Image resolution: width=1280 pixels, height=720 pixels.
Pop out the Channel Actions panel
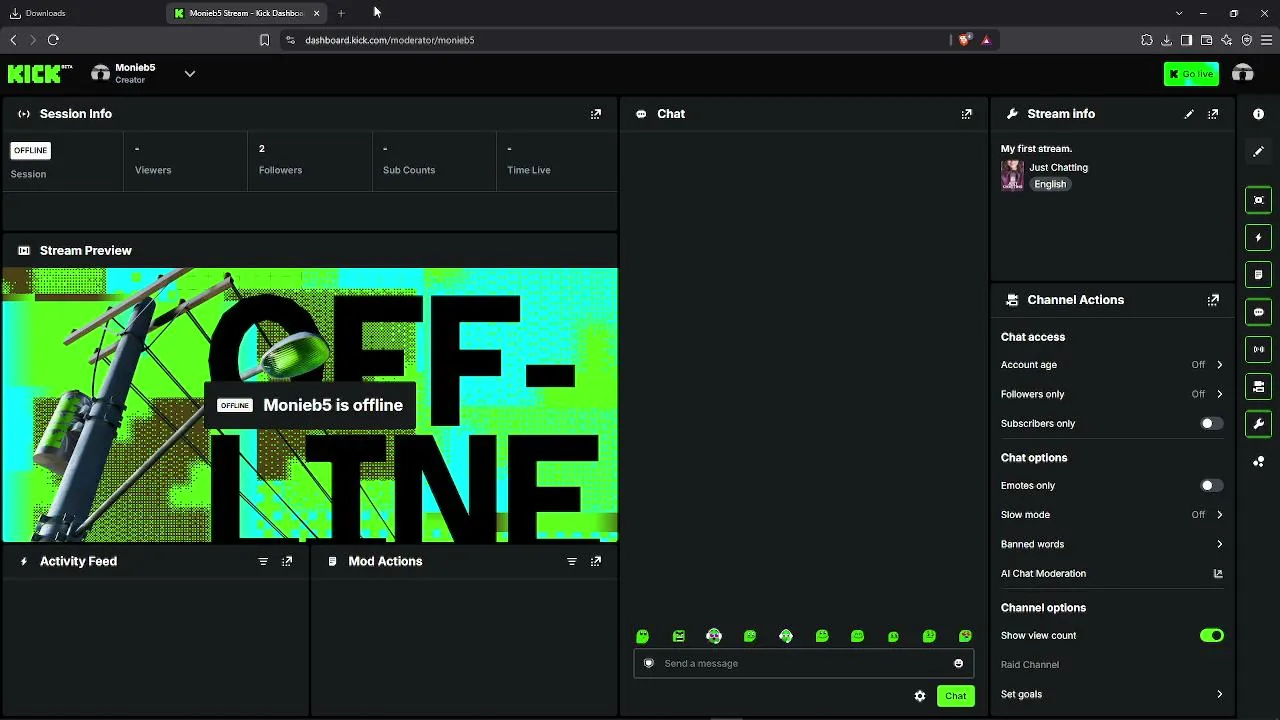[1213, 300]
